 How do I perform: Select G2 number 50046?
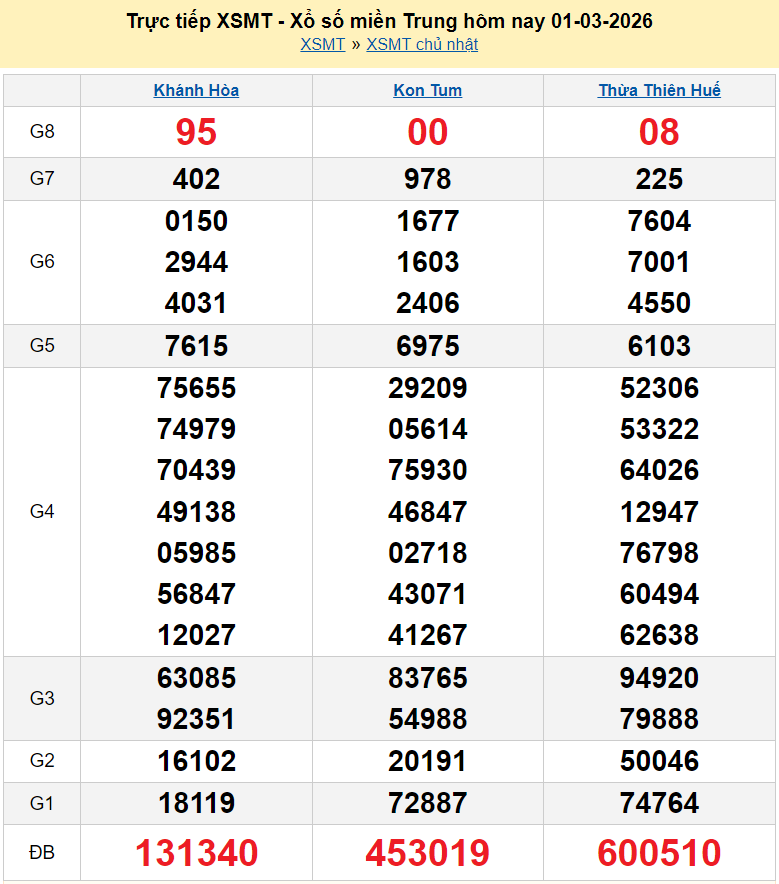(x=659, y=761)
